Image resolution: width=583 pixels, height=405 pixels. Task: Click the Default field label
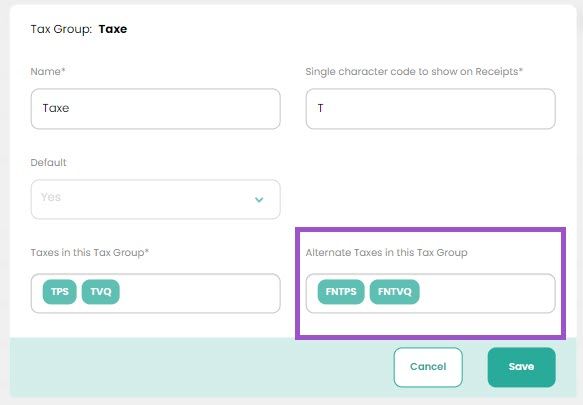[x=48, y=163]
